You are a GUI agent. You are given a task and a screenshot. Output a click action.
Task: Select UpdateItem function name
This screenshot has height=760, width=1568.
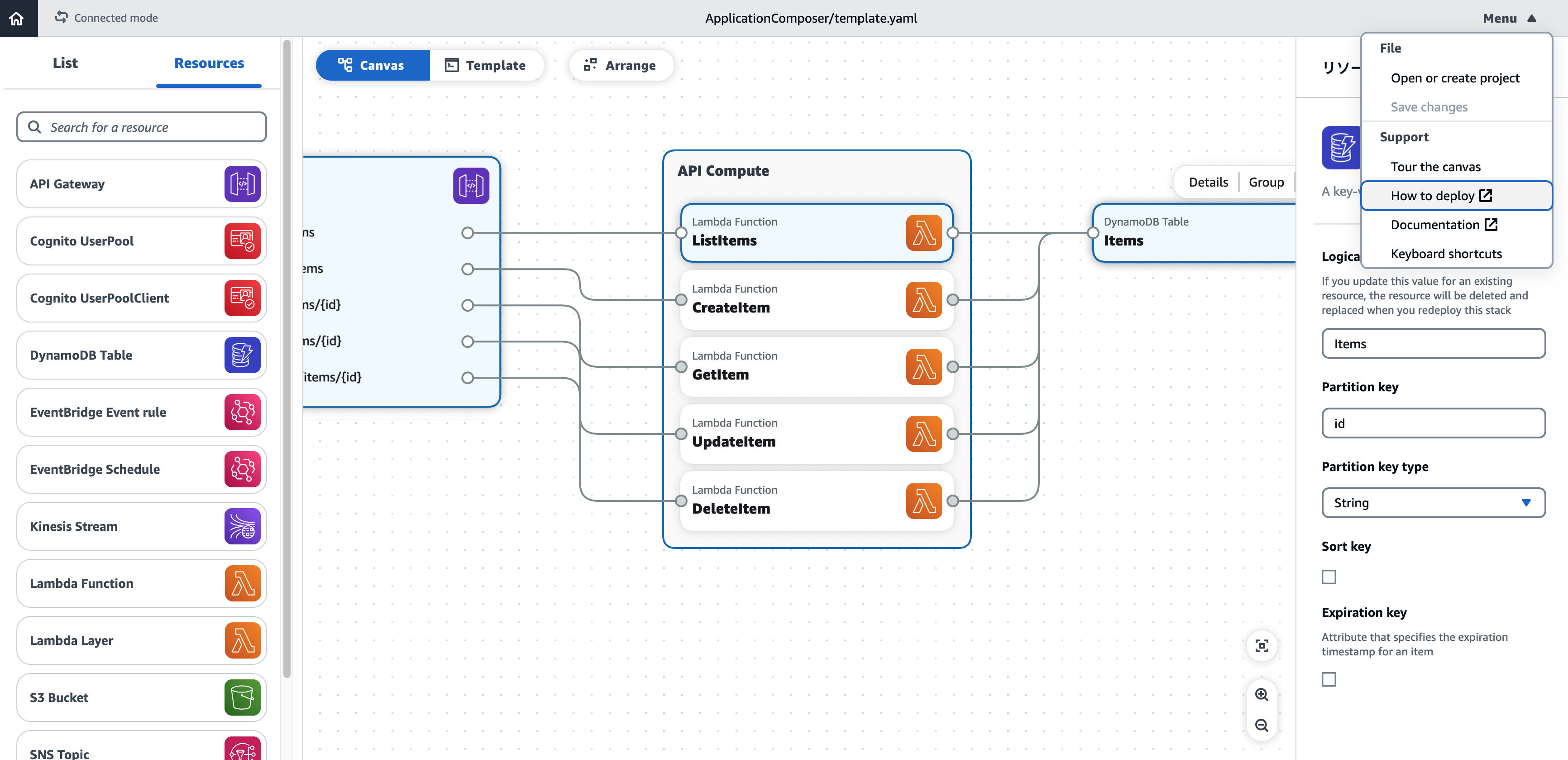coord(733,442)
